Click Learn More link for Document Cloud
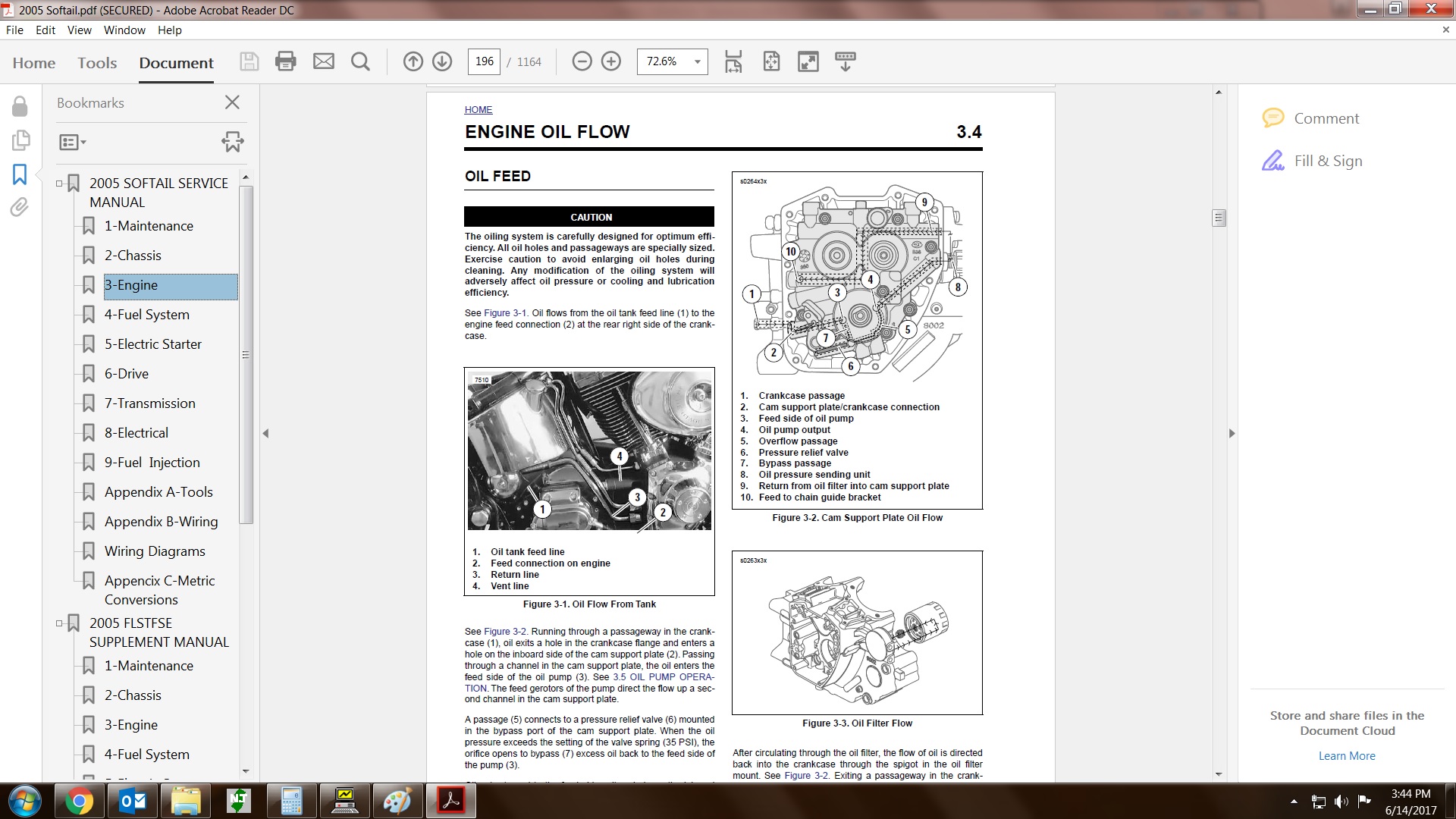This screenshot has width=1456, height=819. click(1346, 756)
